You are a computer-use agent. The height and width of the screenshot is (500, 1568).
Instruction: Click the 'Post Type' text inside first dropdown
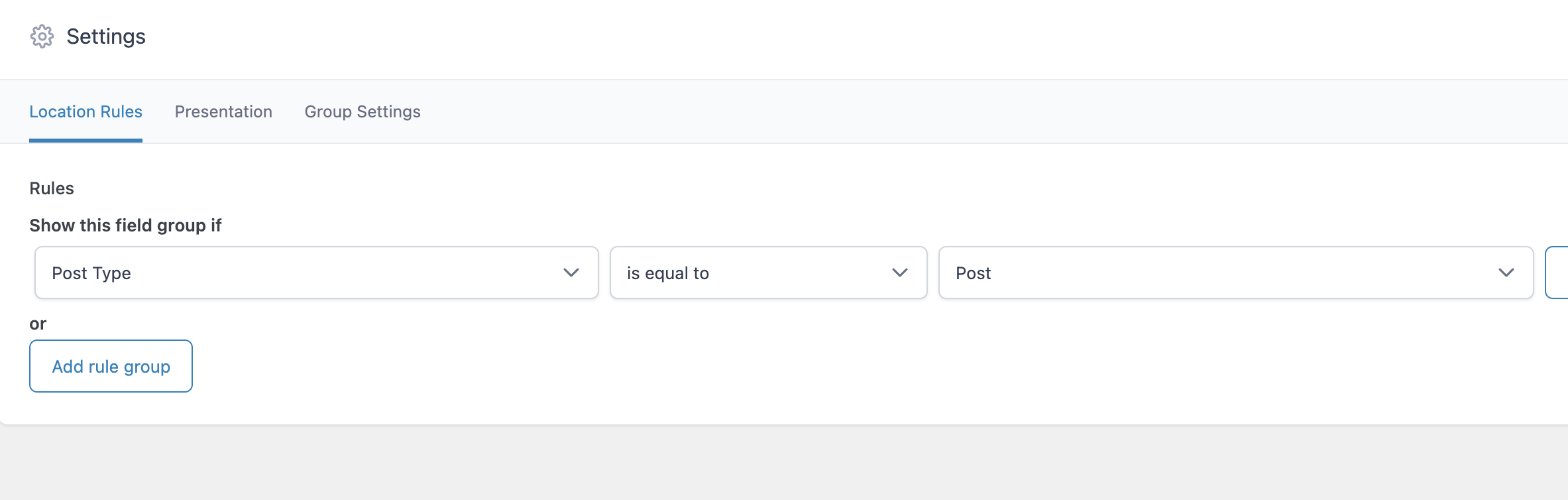click(x=91, y=273)
